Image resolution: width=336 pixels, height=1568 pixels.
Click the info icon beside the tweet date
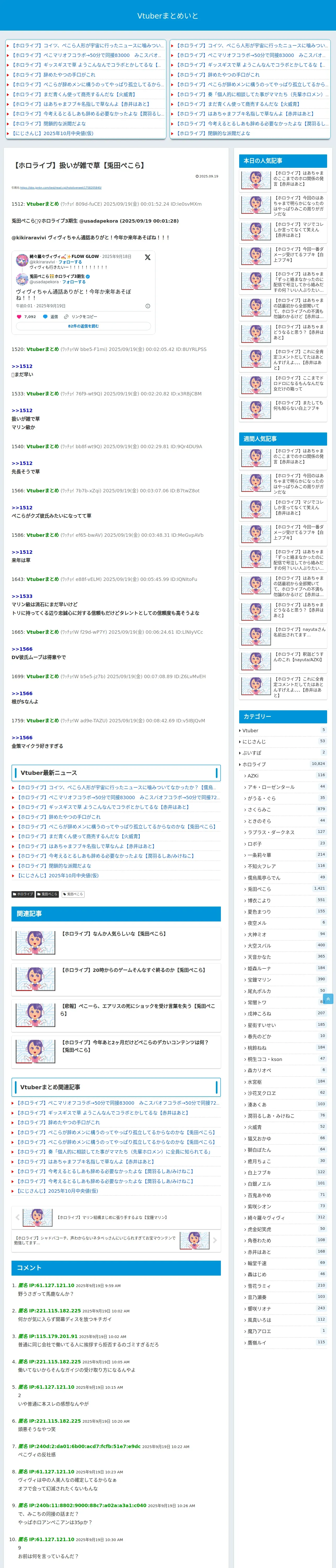(148, 306)
